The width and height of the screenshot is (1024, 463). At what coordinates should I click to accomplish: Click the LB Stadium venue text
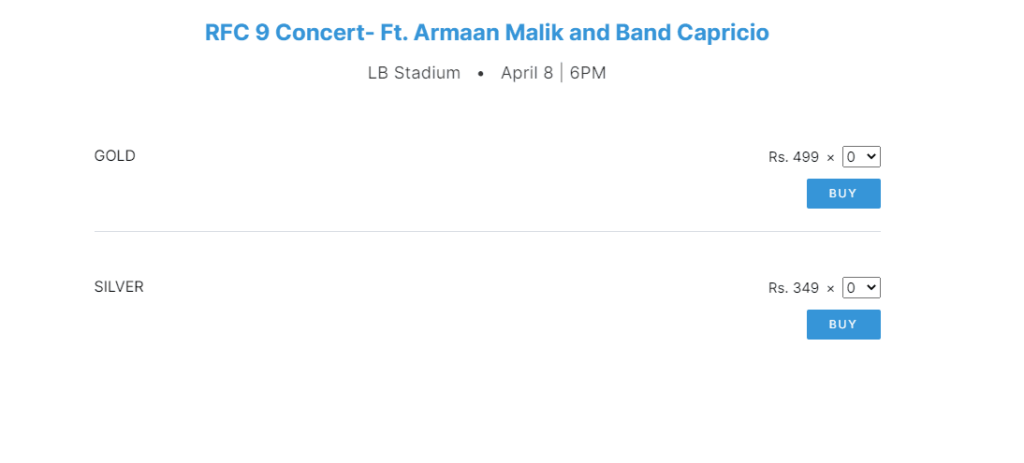[x=414, y=73]
